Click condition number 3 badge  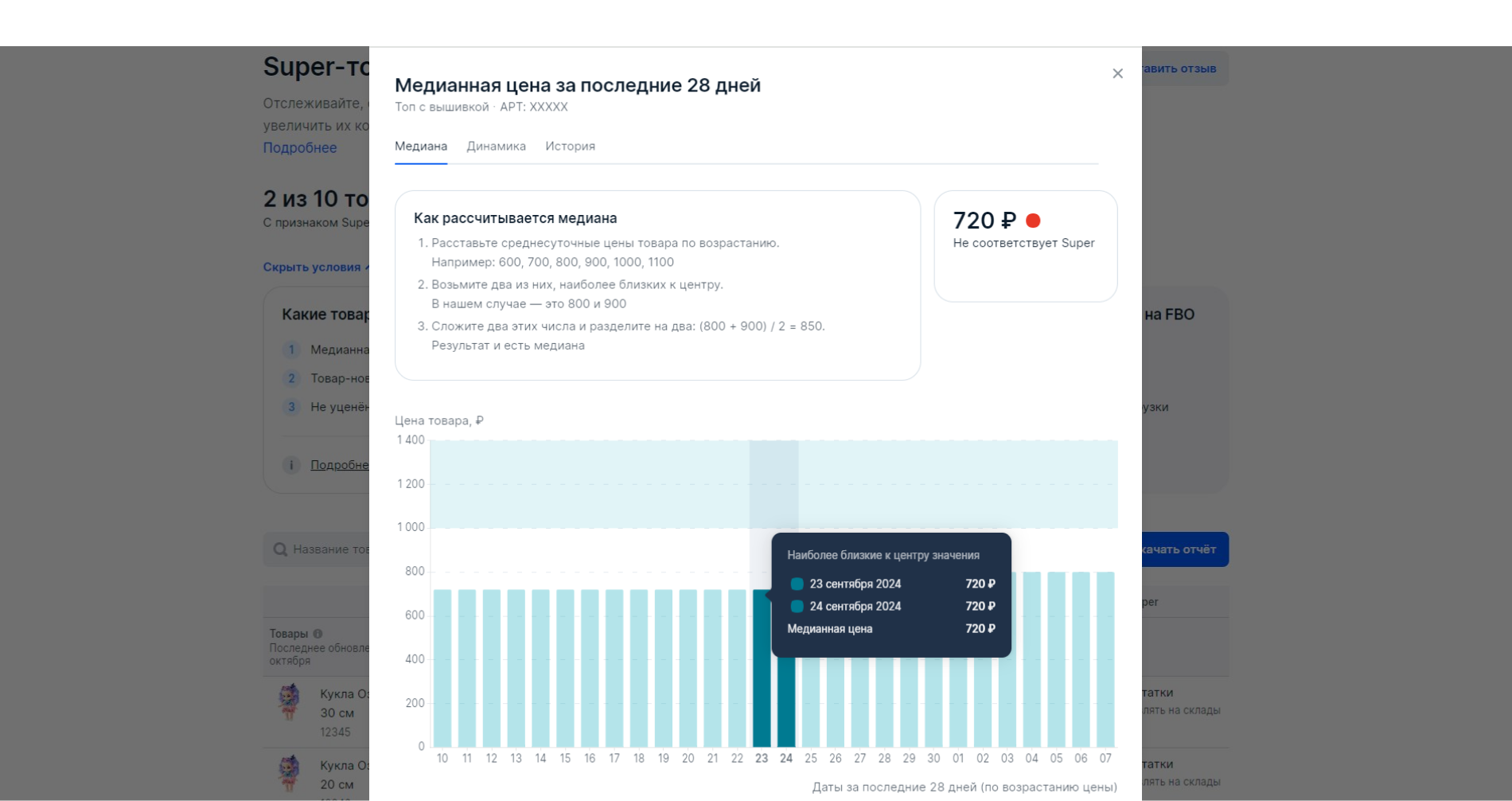click(x=291, y=407)
